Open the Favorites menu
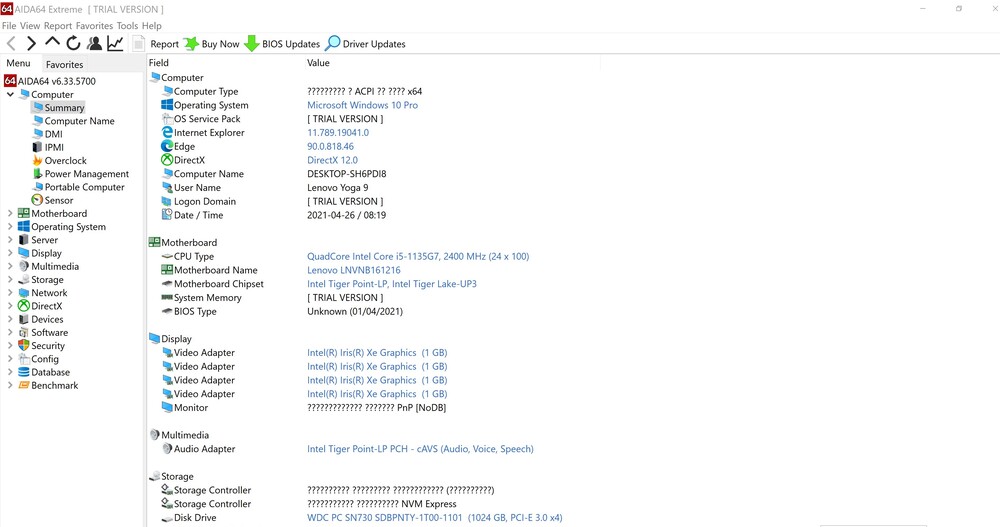 click(x=94, y=26)
